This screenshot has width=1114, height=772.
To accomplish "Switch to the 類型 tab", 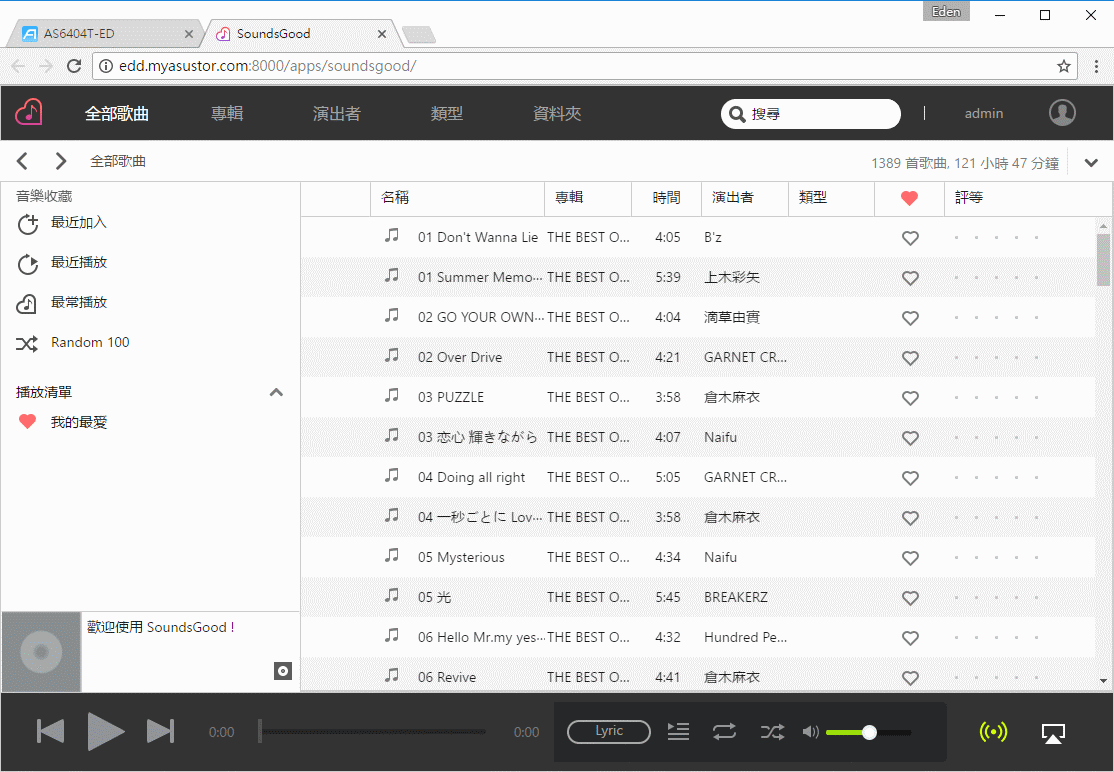I will (x=447, y=114).
